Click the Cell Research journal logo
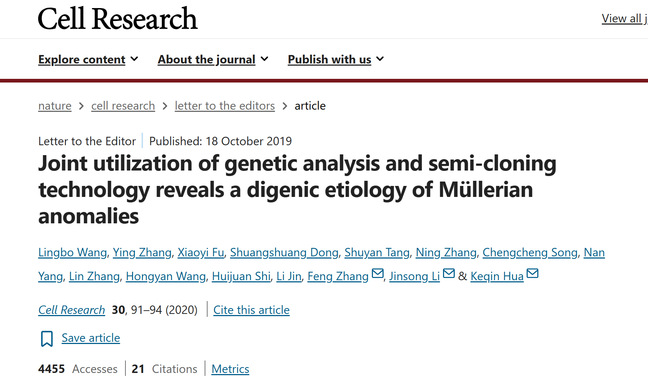Image resolution: width=648 pixels, height=388 pixels. (x=118, y=19)
